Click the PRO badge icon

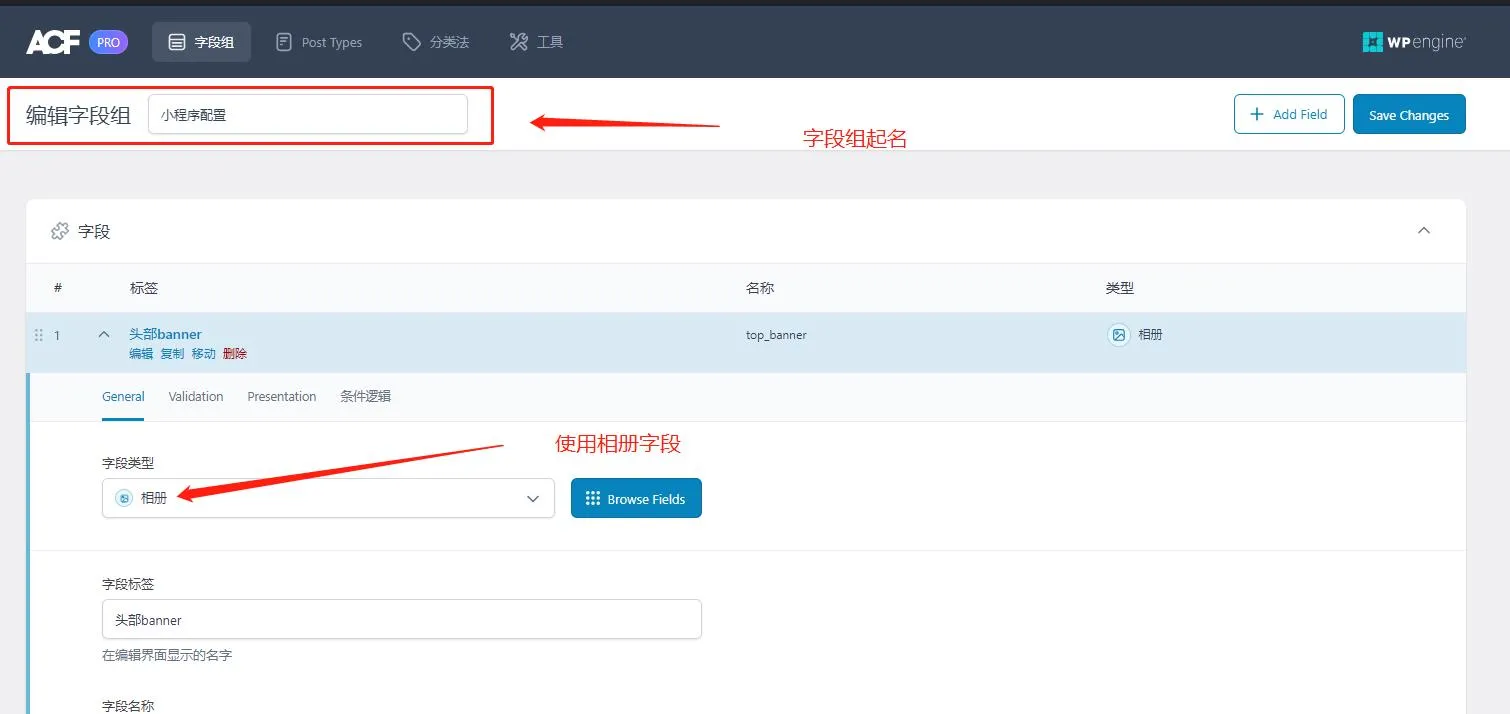(108, 42)
